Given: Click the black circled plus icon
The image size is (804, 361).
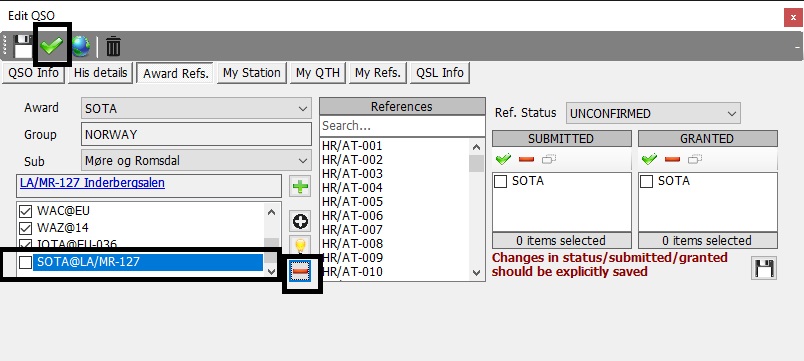Looking at the screenshot, I should [x=300, y=222].
